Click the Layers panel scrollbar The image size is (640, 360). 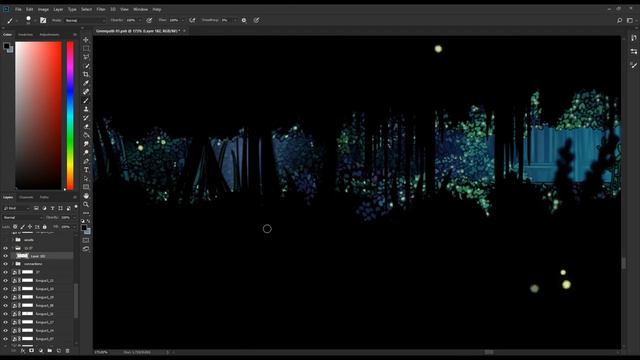[76, 300]
